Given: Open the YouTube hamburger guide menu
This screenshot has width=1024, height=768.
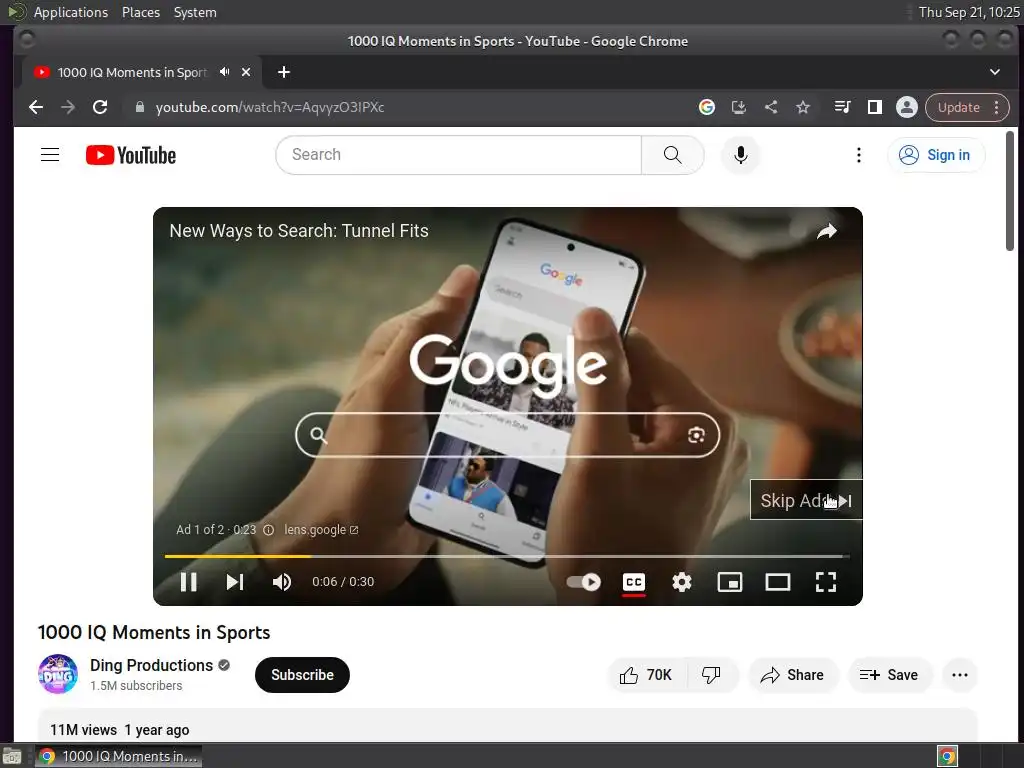Looking at the screenshot, I should [50, 155].
